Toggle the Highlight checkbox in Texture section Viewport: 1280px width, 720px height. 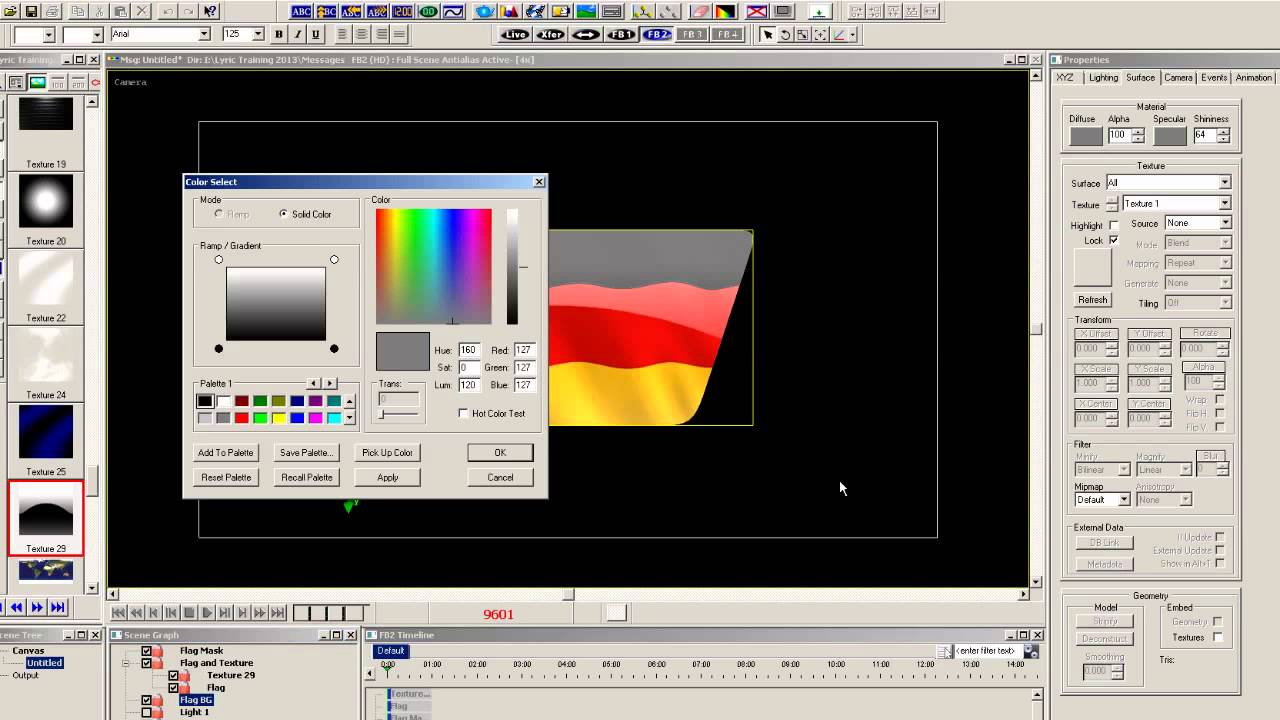coord(1114,225)
